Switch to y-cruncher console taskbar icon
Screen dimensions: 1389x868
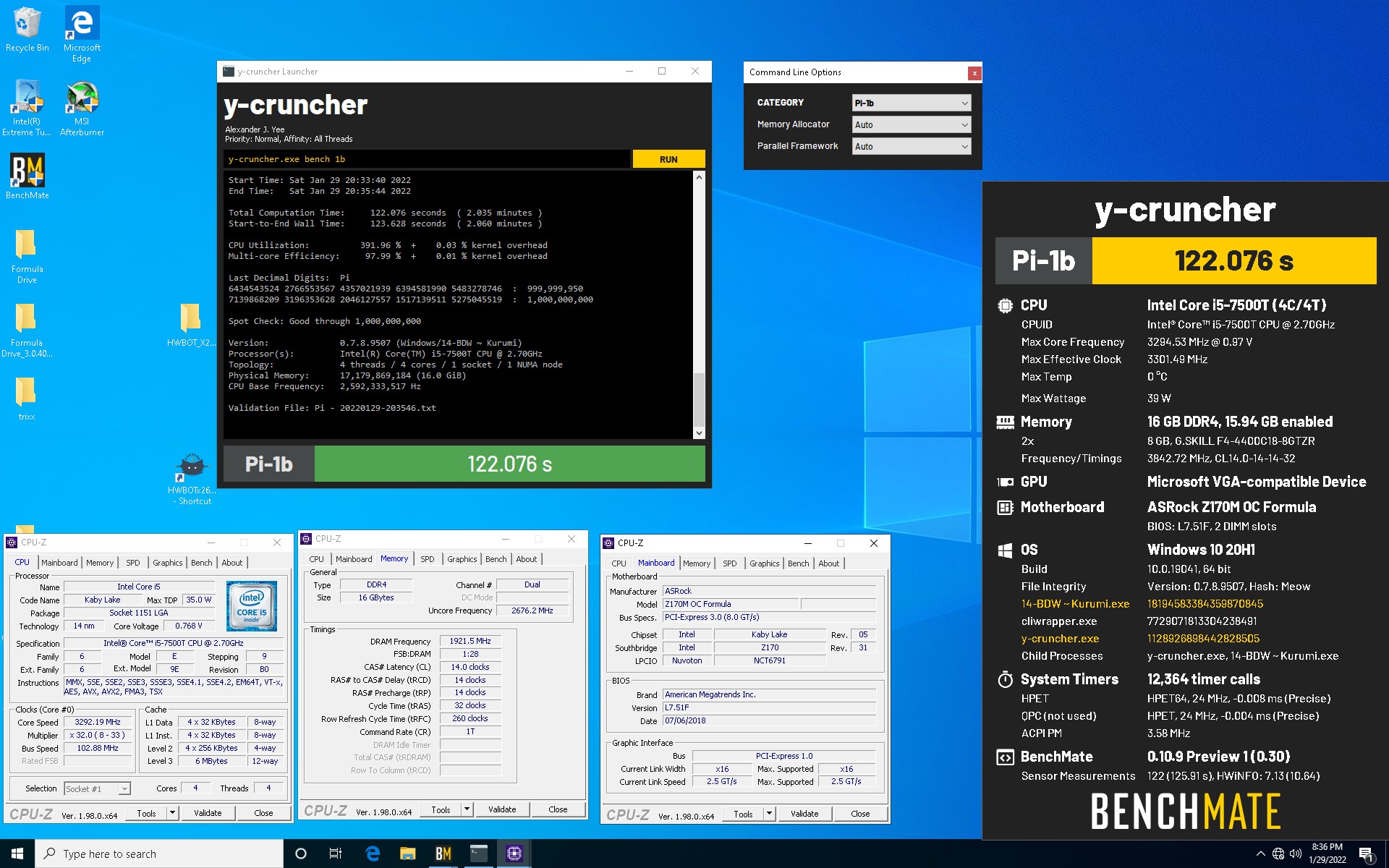tap(479, 854)
